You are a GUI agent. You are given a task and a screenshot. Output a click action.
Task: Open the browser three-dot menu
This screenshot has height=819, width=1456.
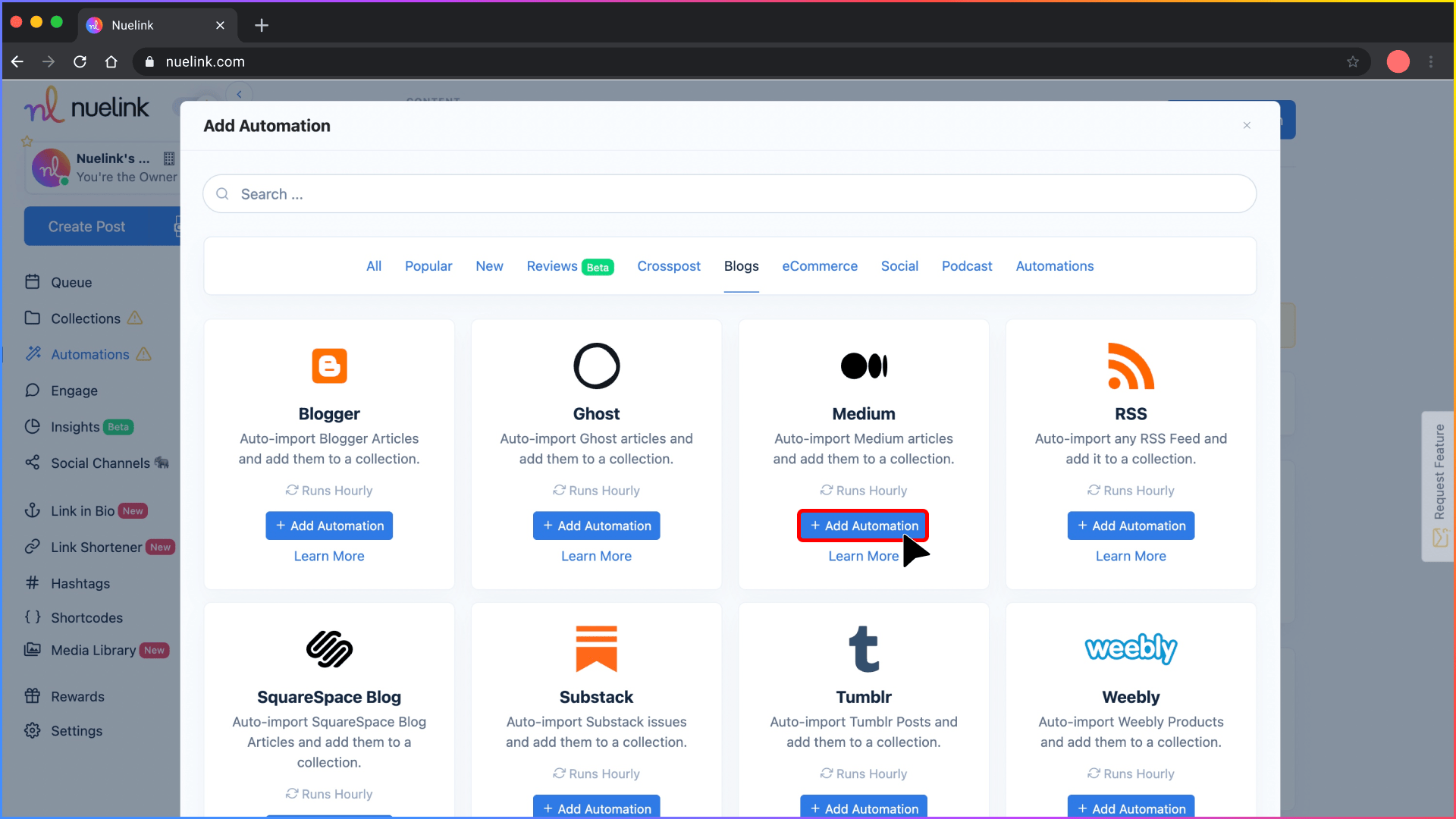pos(1431,61)
